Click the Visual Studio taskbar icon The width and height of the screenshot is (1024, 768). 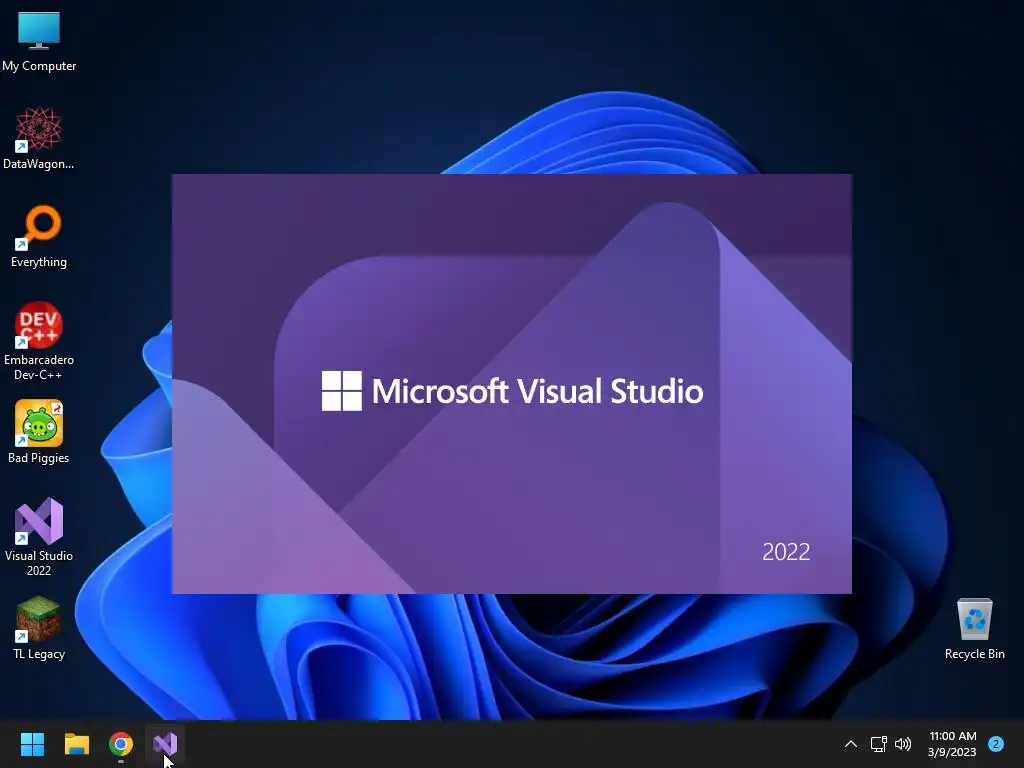tap(165, 744)
